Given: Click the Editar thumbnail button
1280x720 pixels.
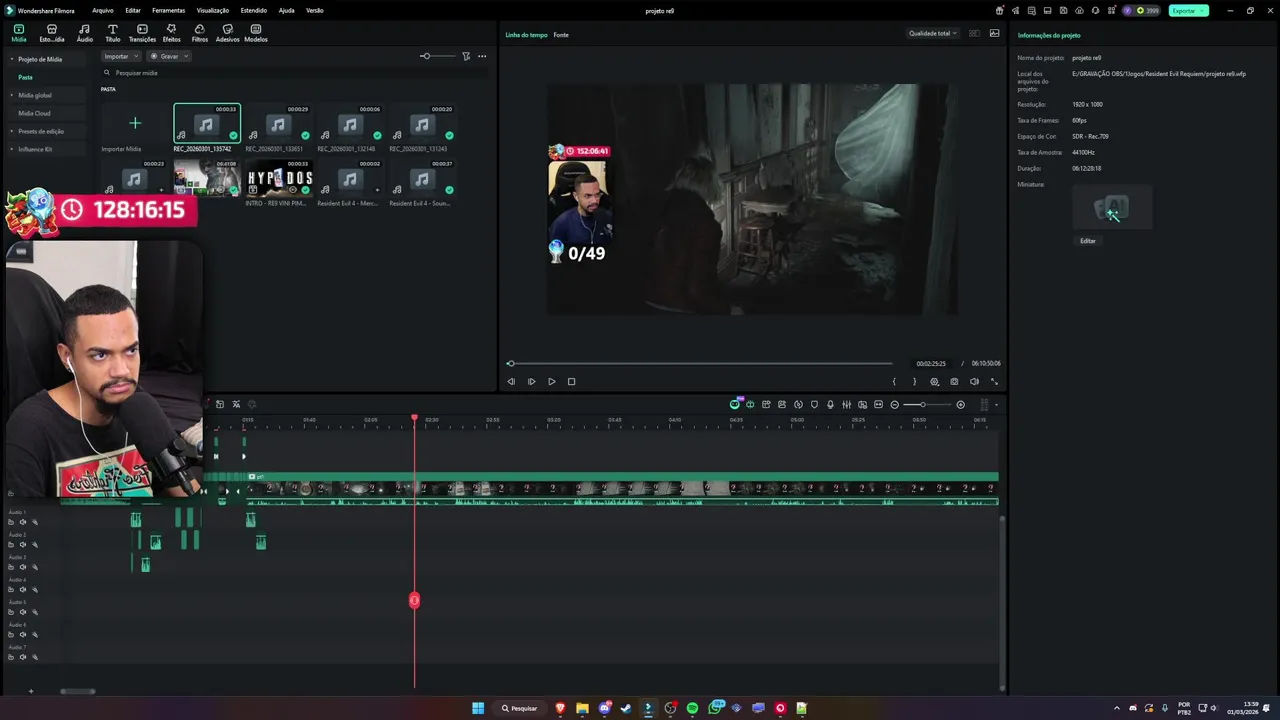Looking at the screenshot, I should pyautogui.click(x=1088, y=241).
